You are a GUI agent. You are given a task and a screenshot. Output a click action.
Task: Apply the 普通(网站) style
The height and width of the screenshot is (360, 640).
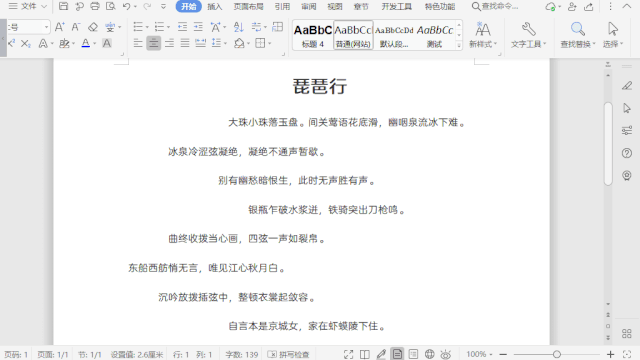(x=353, y=36)
